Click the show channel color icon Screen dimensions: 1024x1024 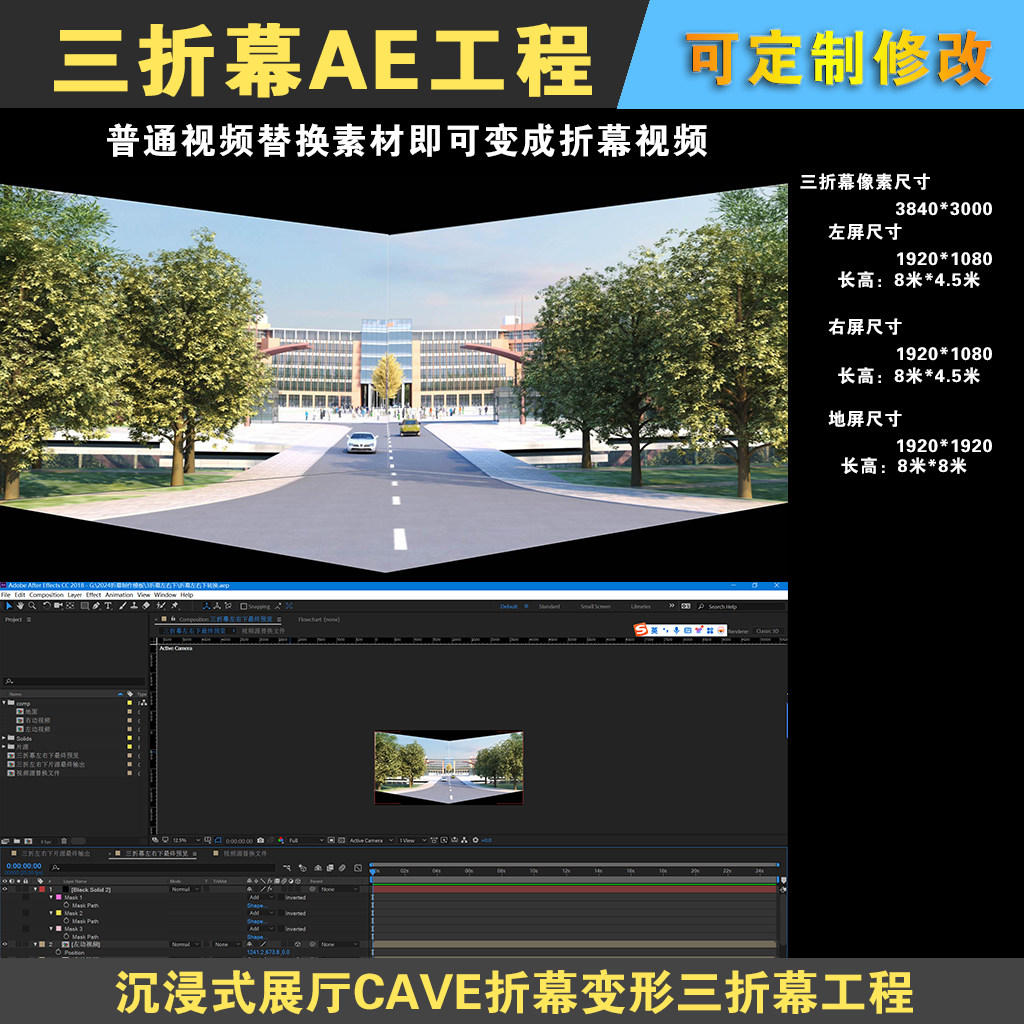click(280, 840)
